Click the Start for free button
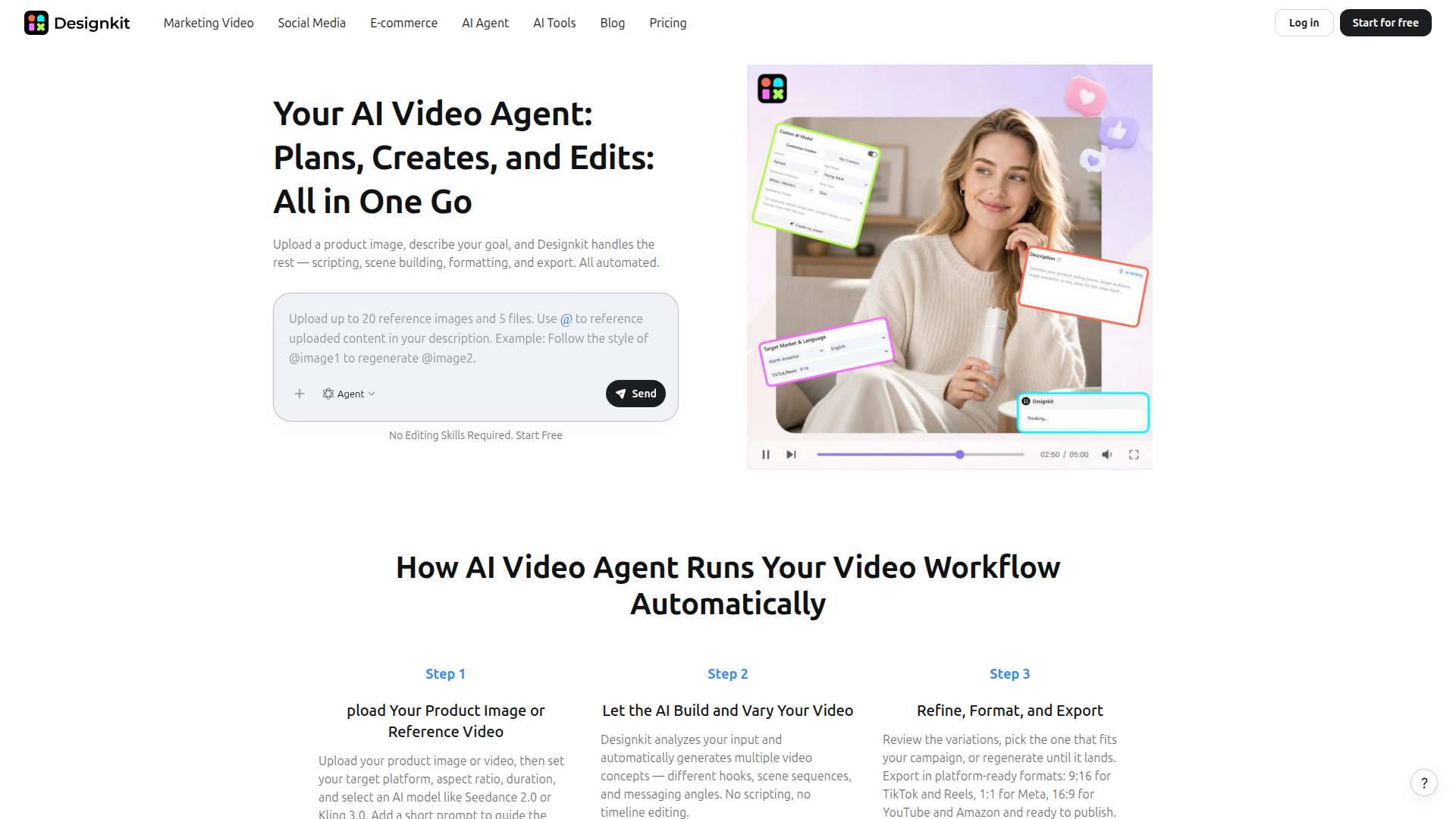This screenshot has height=819, width=1456. 1385,23
